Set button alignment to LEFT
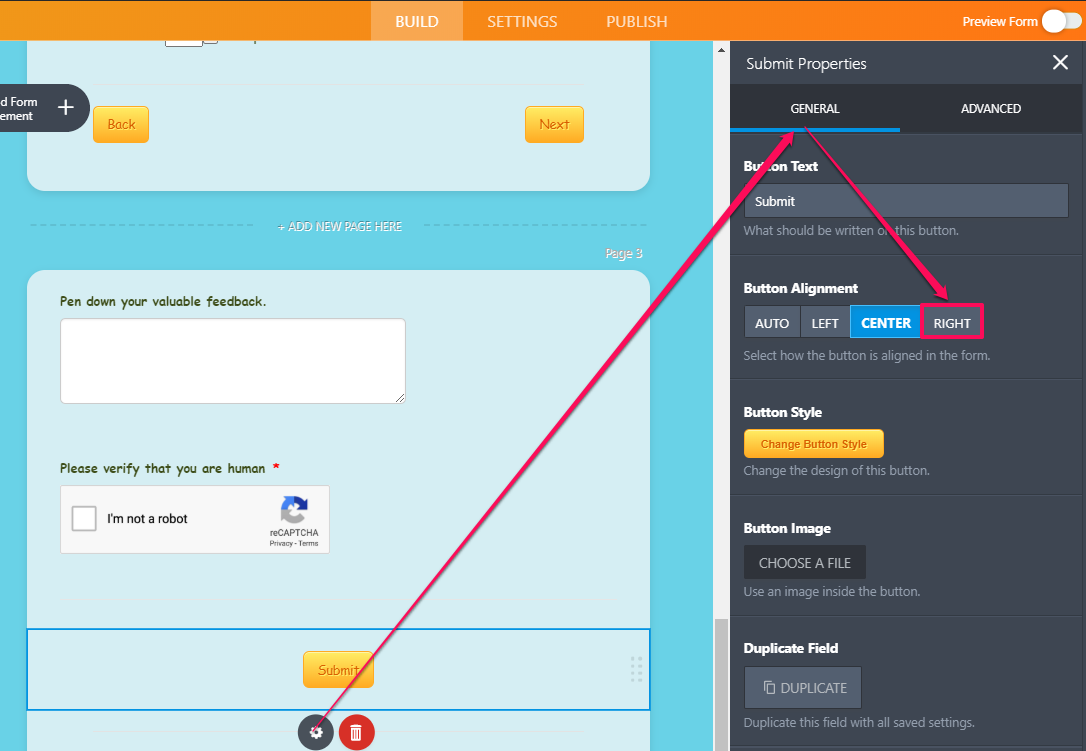 tap(825, 323)
